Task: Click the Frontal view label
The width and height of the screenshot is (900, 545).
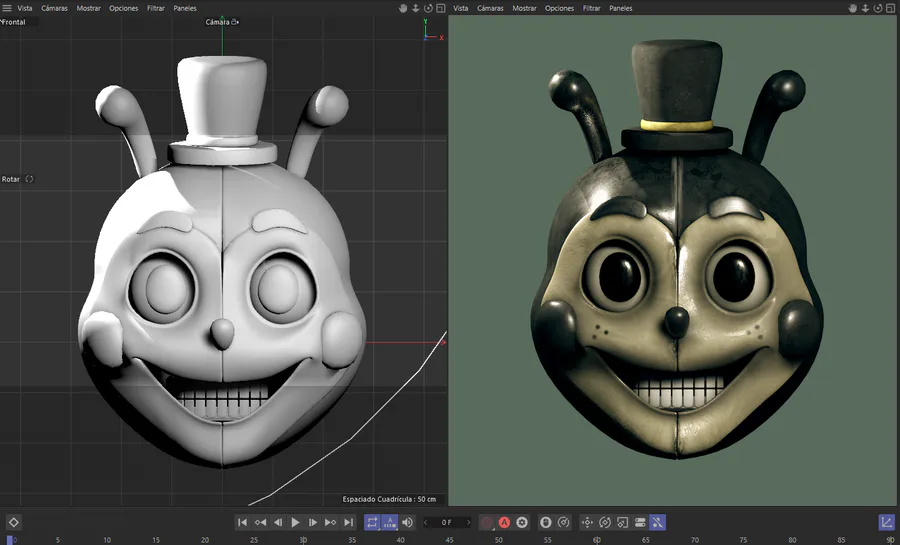Action: click(x=13, y=22)
